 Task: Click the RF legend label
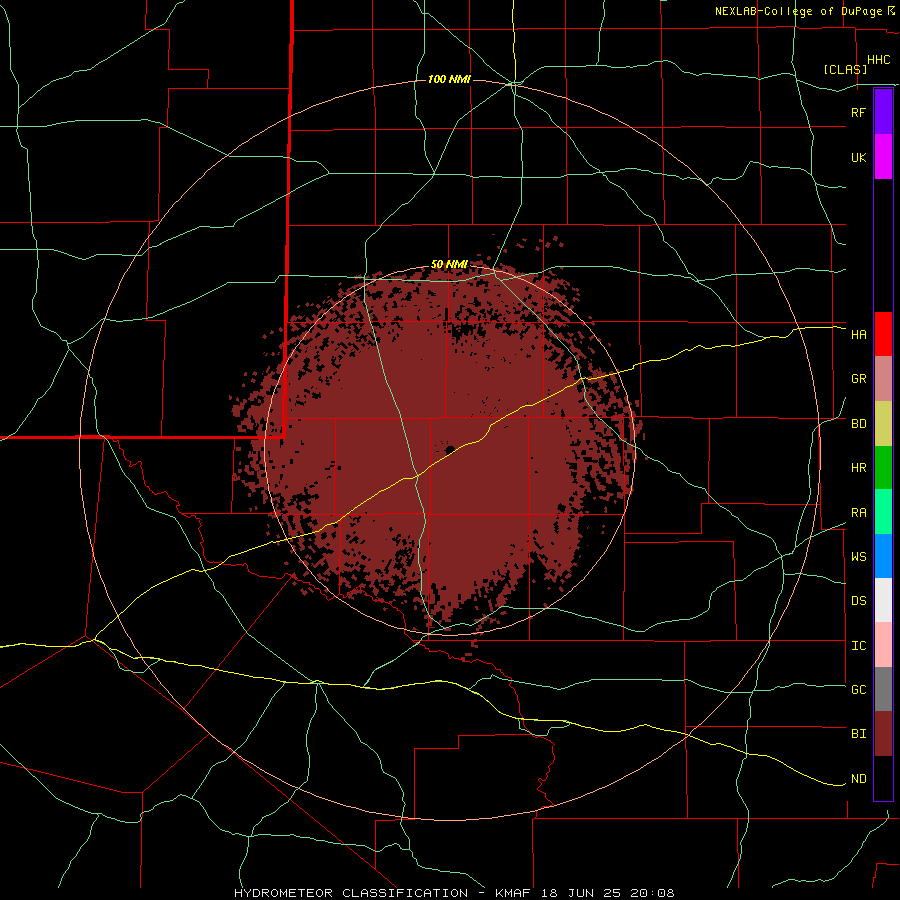click(x=858, y=112)
